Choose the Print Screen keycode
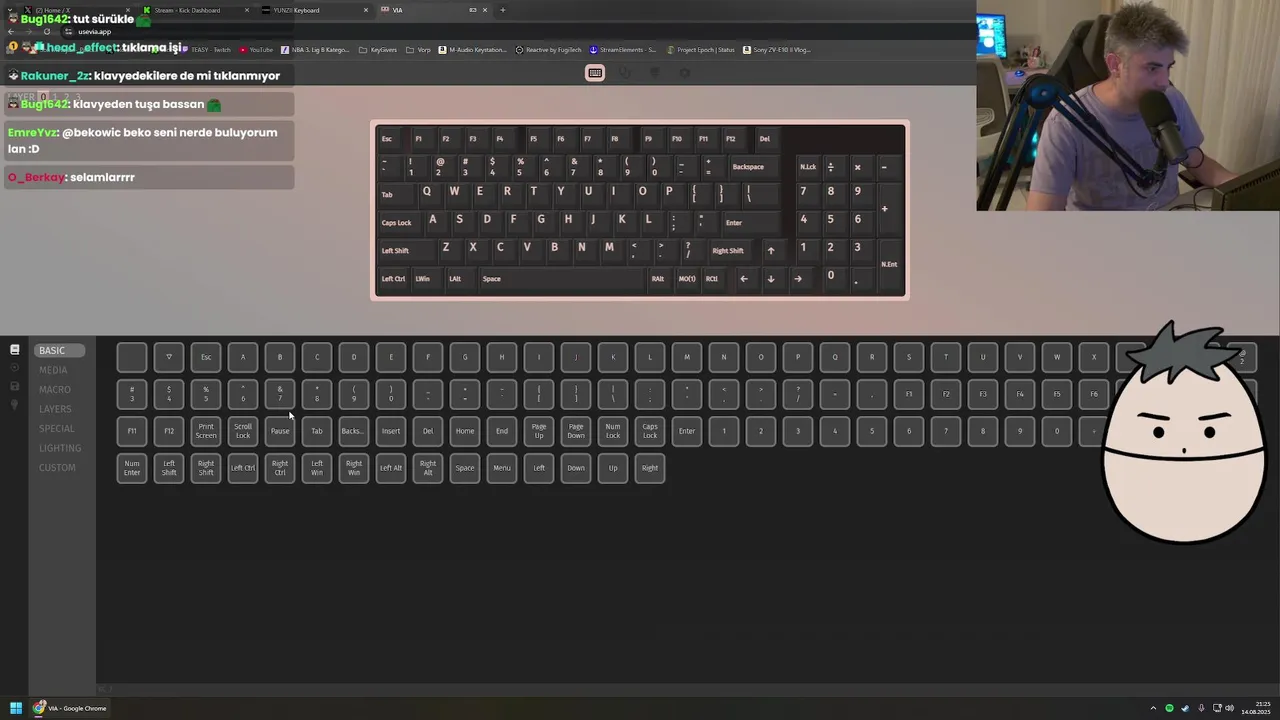Viewport: 1280px width, 720px height. 206,431
